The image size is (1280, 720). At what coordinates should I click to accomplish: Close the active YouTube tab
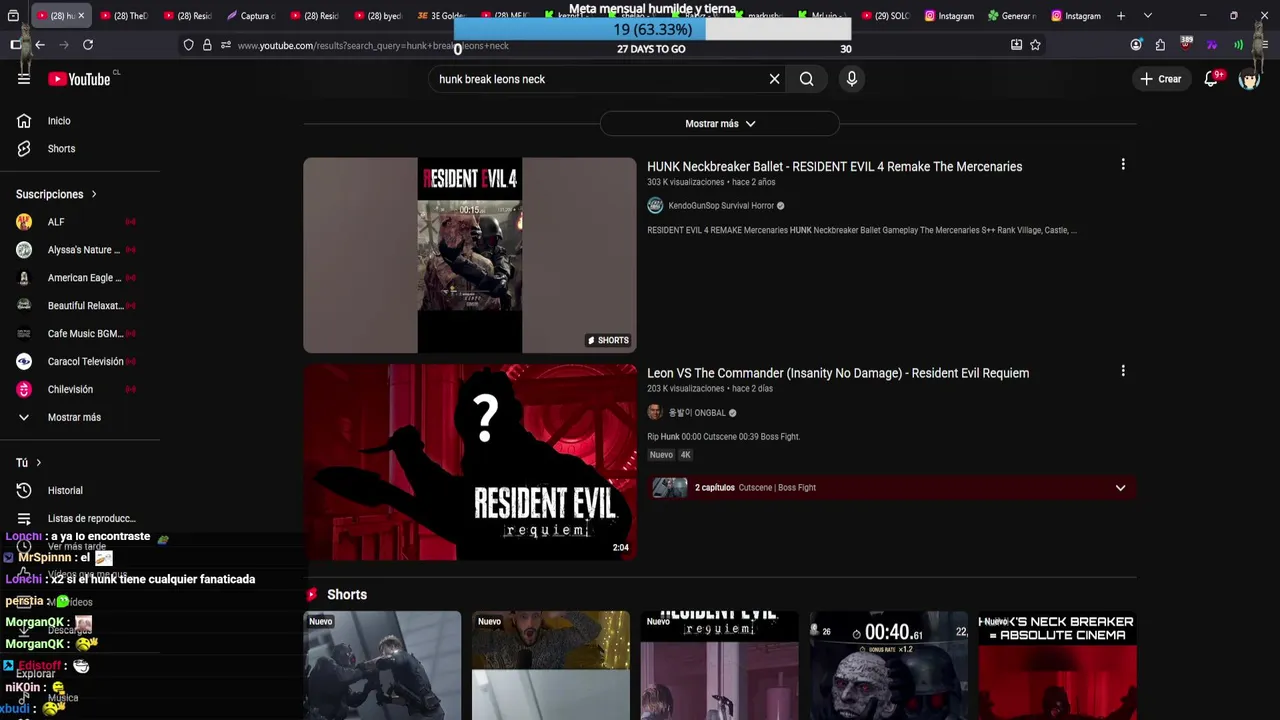click(81, 16)
